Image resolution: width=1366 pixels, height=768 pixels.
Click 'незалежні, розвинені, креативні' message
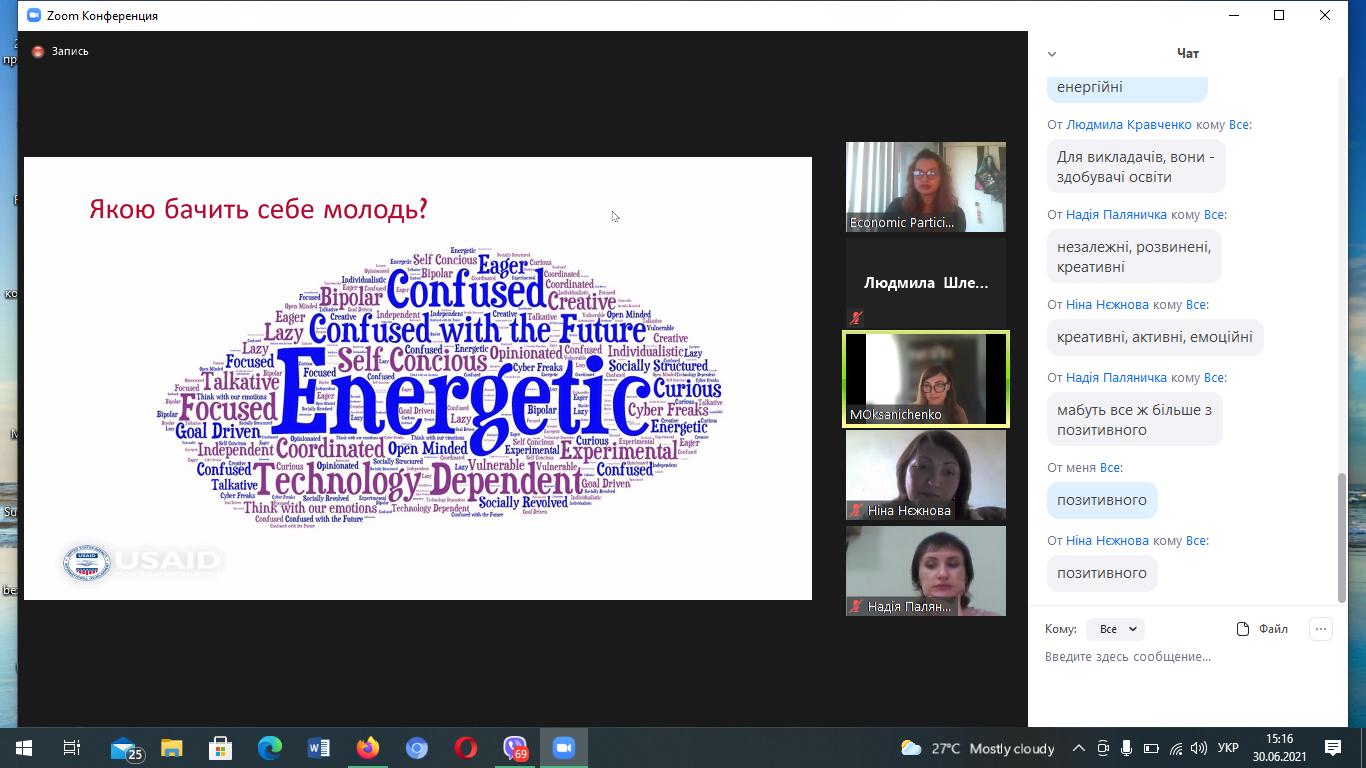1134,257
